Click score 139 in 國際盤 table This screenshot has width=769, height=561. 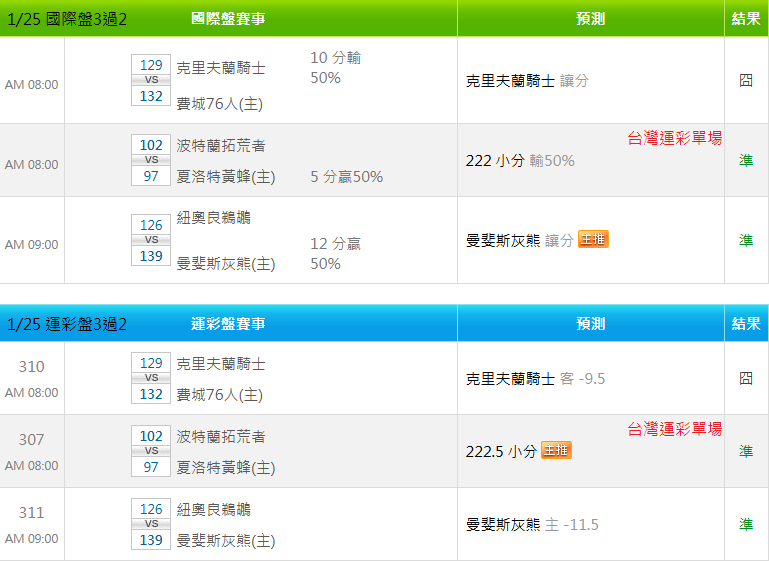coord(151,255)
